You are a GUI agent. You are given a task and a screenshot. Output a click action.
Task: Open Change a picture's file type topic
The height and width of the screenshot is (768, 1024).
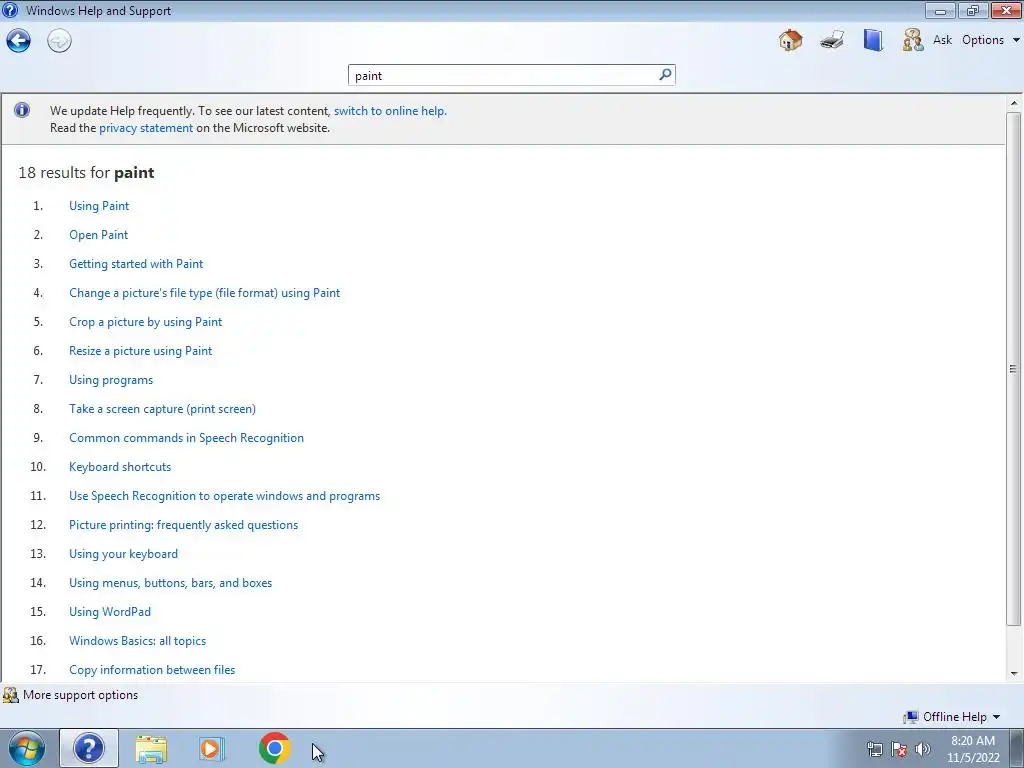[204, 293]
